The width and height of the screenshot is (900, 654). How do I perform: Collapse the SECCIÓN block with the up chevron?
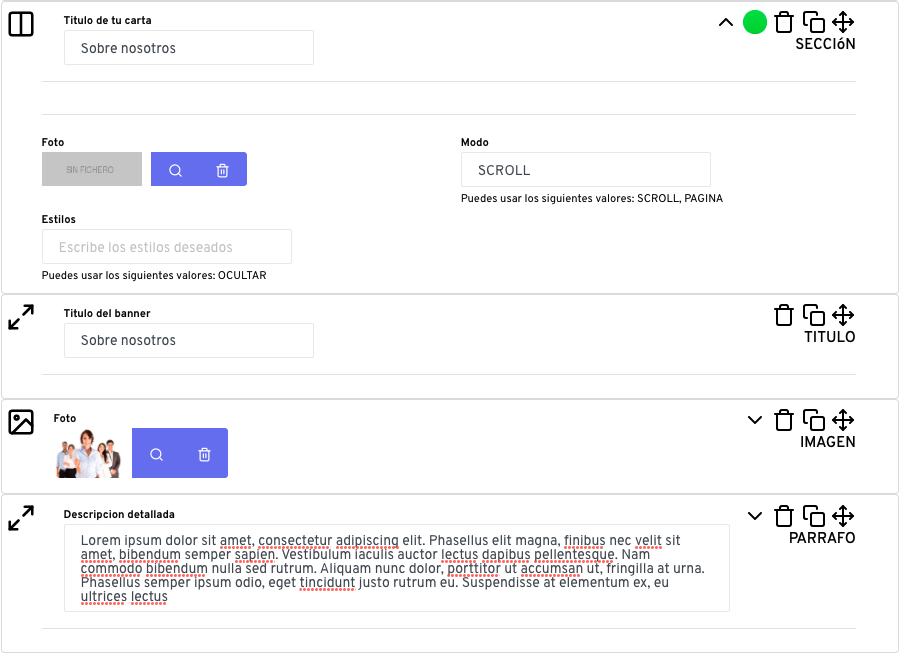tap(726, 22)
